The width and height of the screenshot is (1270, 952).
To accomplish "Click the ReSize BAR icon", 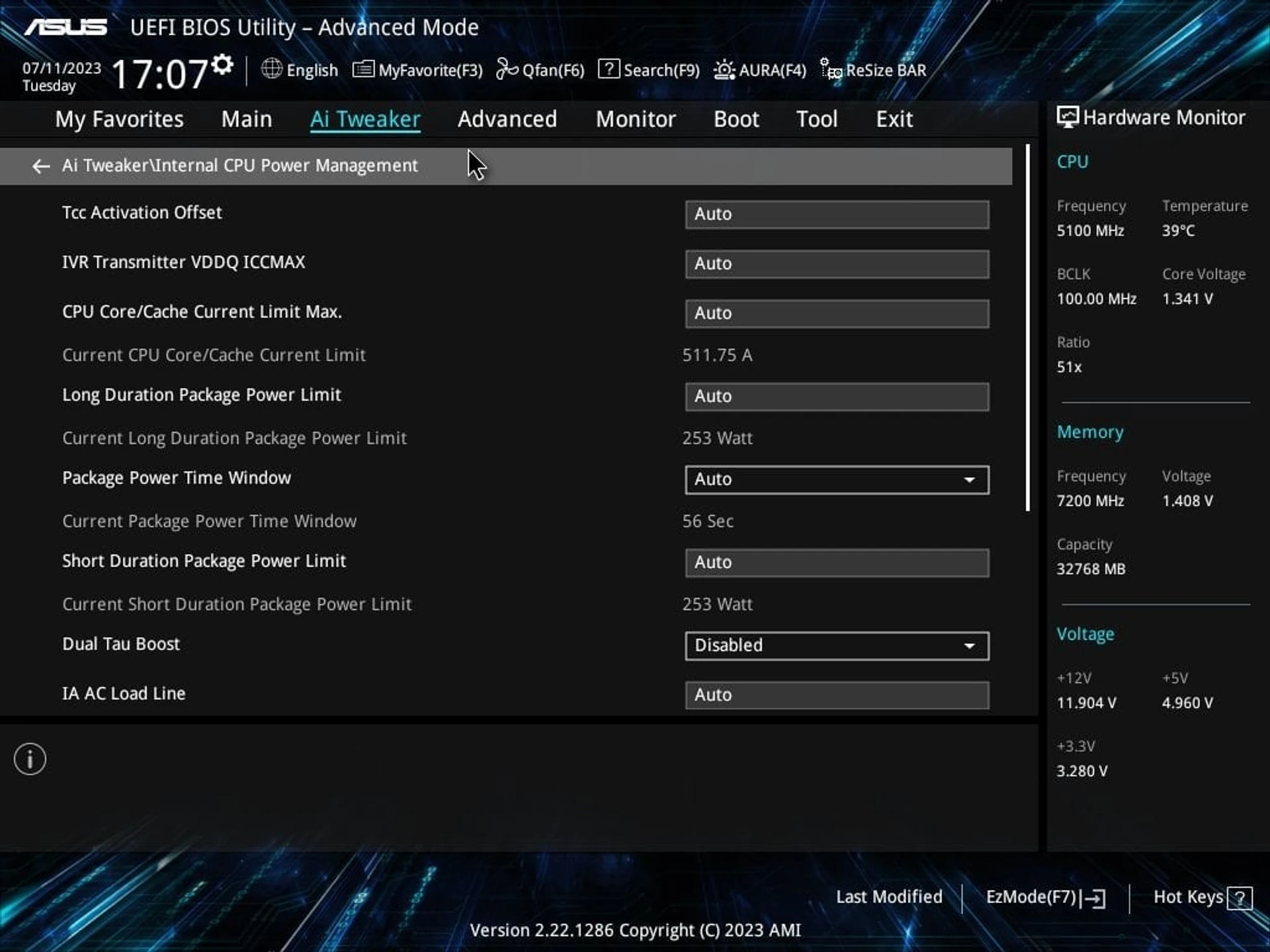I will pos(831,69).
